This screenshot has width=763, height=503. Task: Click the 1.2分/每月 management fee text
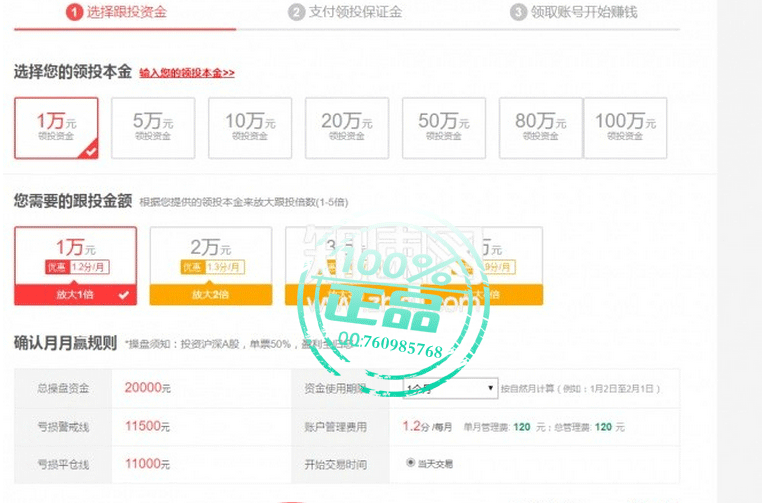coord(427,427)
